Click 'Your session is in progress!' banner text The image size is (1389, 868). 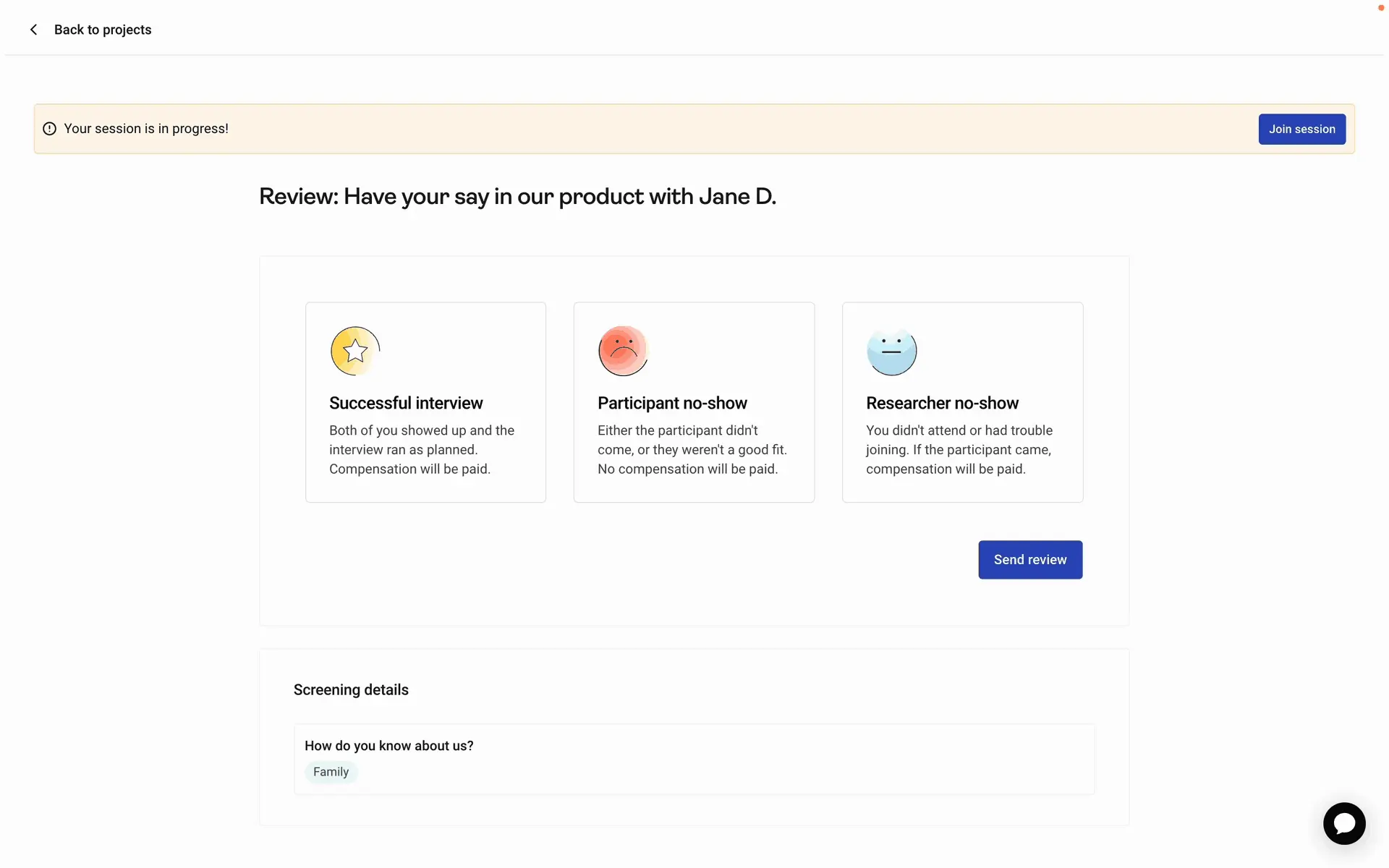tap(146, 129)
